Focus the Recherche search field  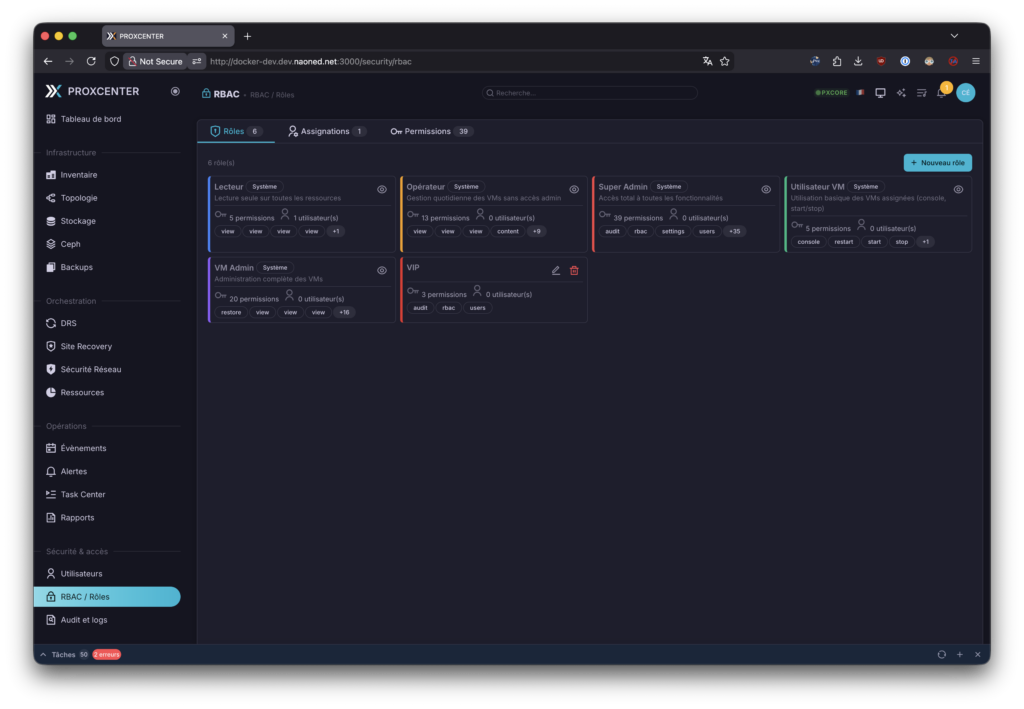click(x=590, y=93)
